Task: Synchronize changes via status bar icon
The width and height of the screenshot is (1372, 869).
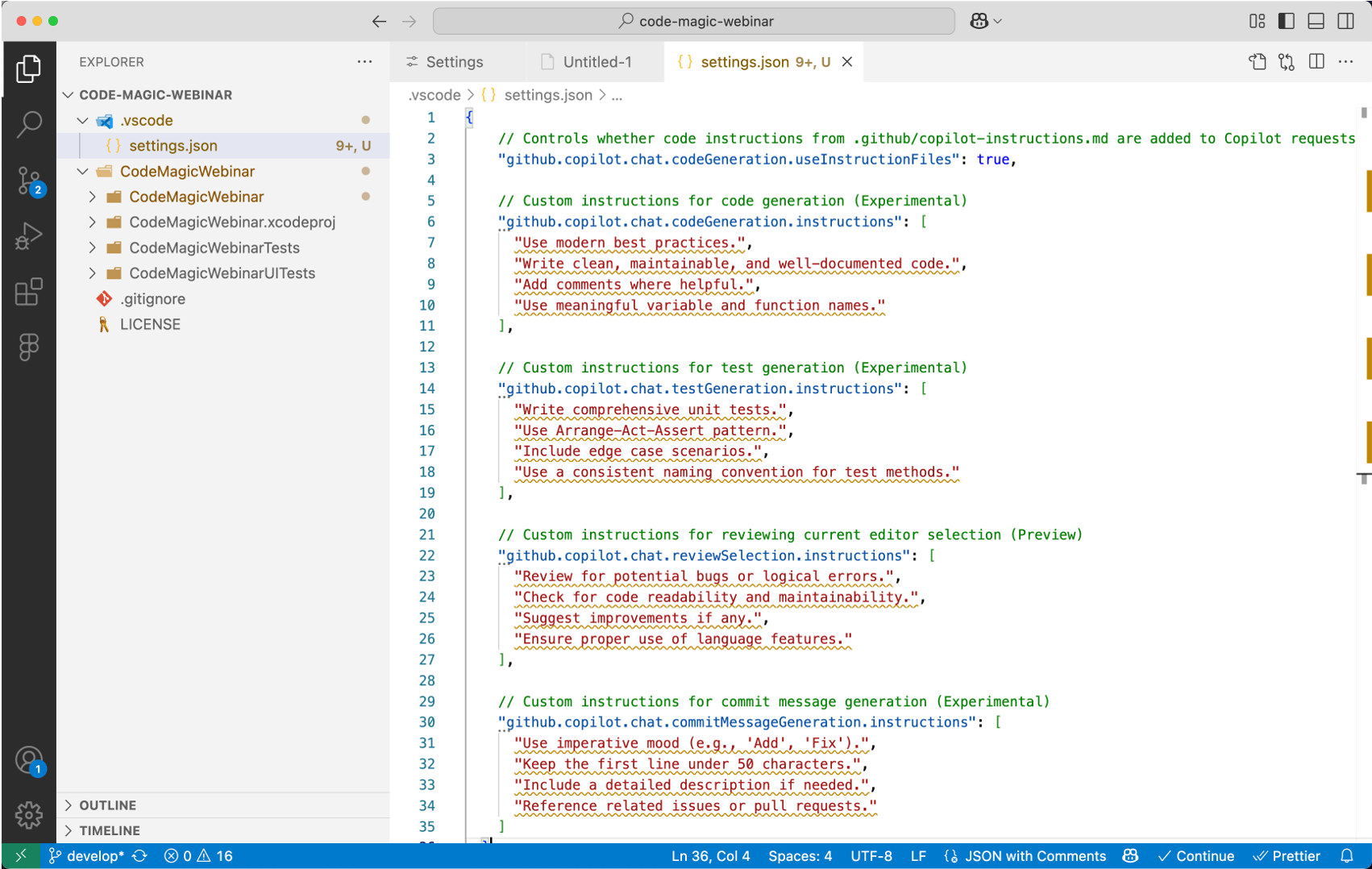Action: (140, 856)
